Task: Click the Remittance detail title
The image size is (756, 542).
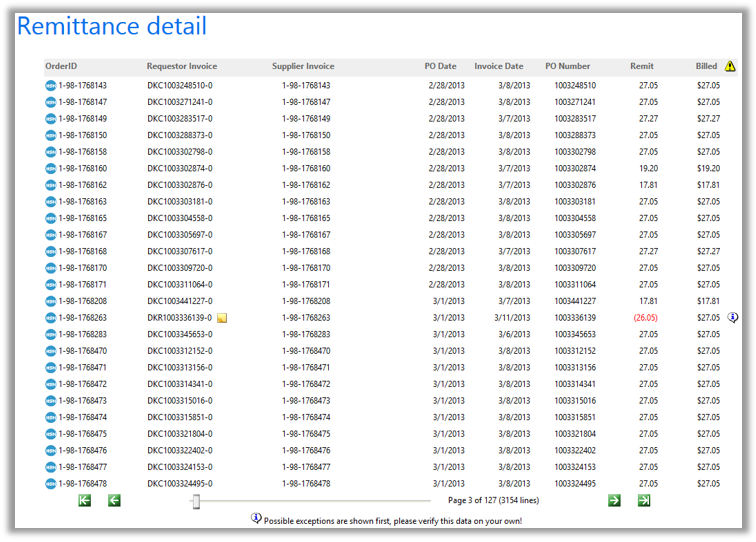Action: pos(112,26)
